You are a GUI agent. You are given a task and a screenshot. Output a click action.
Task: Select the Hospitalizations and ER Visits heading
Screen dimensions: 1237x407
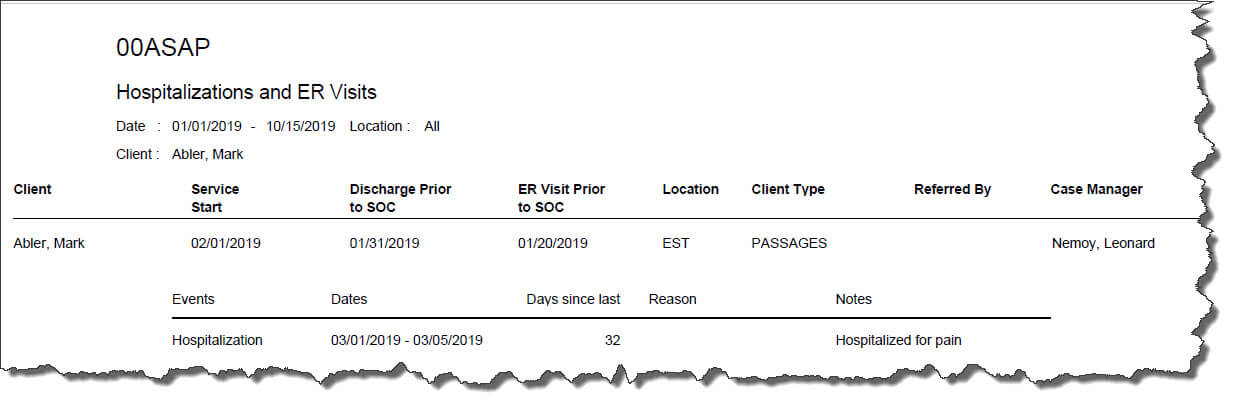click(x=246, y=92)
